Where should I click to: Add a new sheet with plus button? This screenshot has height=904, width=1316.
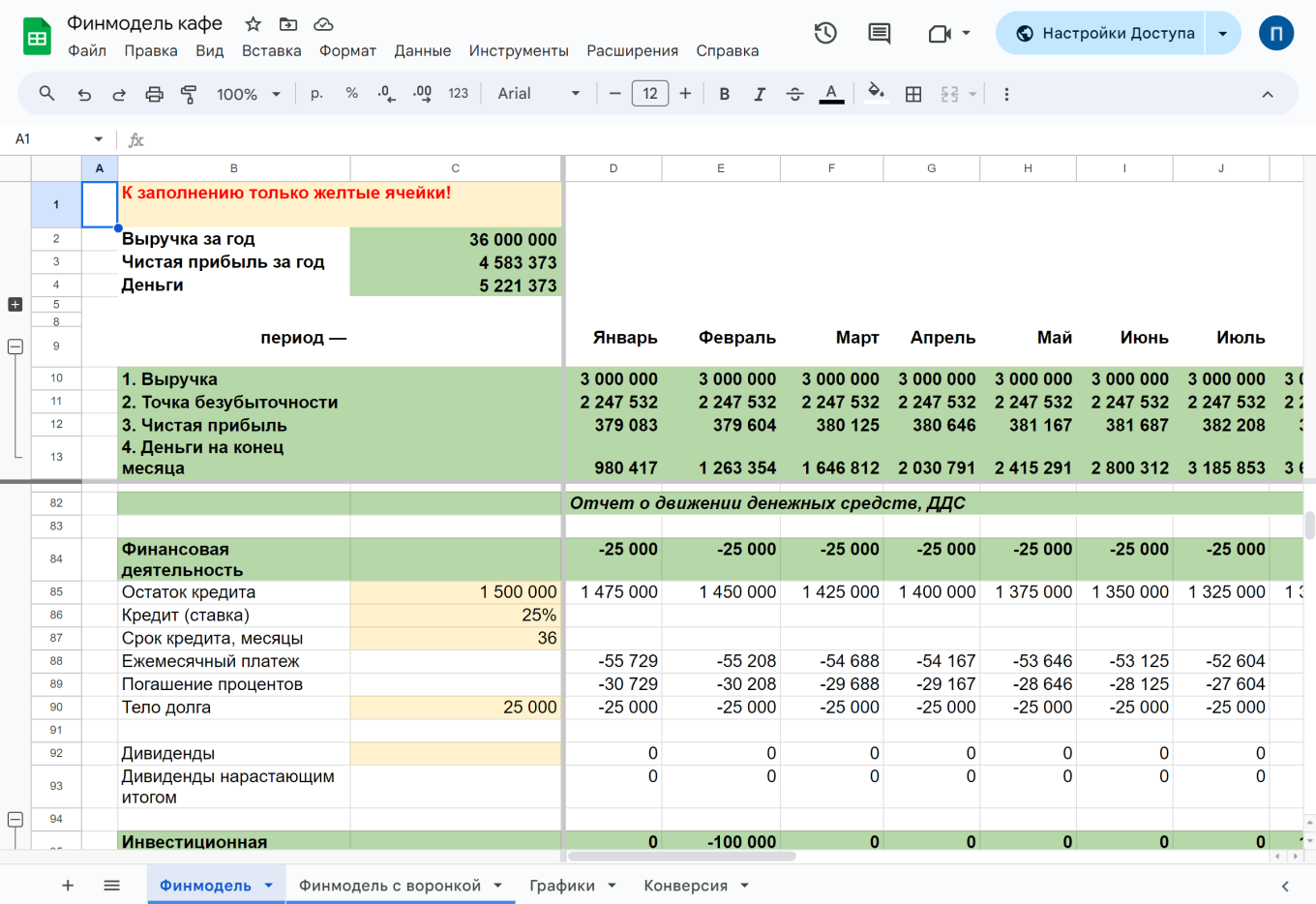pos(68,886)
